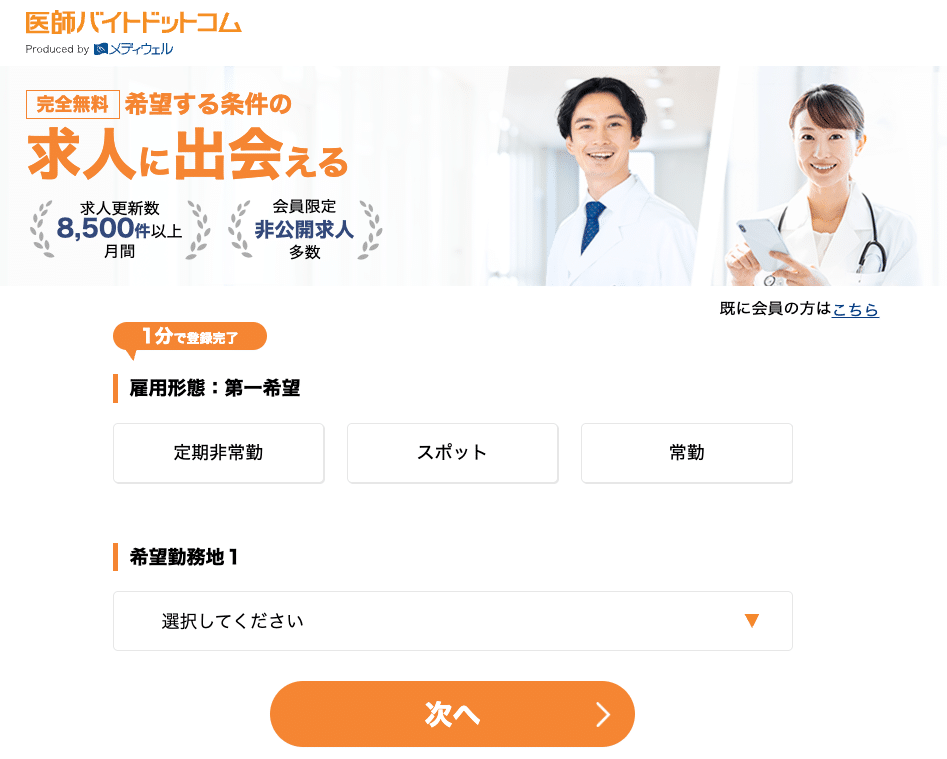
Task: Select 定期非常勤 employment type
Action: pos(219,453)
